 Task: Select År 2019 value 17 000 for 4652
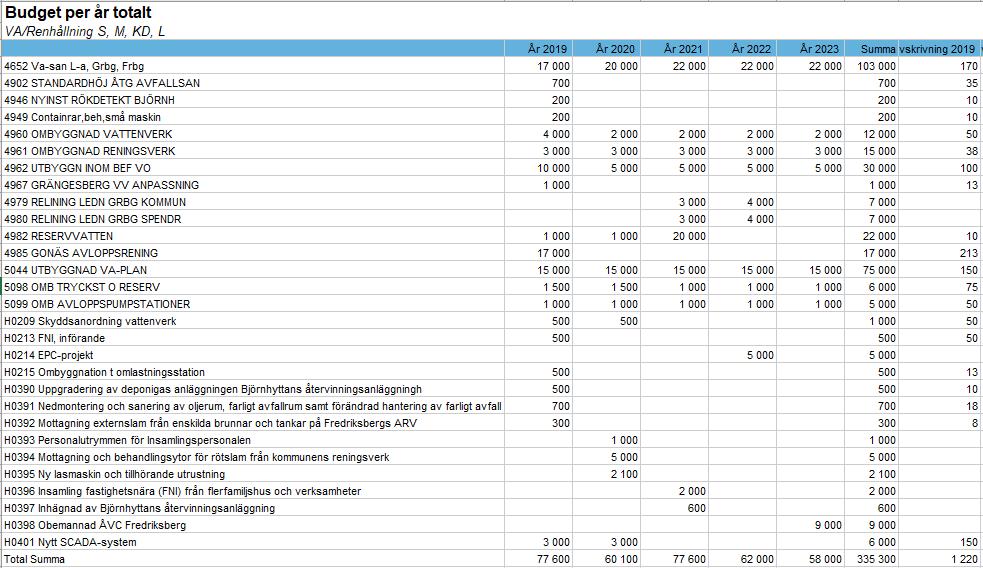pyautogui.click(x=554, y=66)
